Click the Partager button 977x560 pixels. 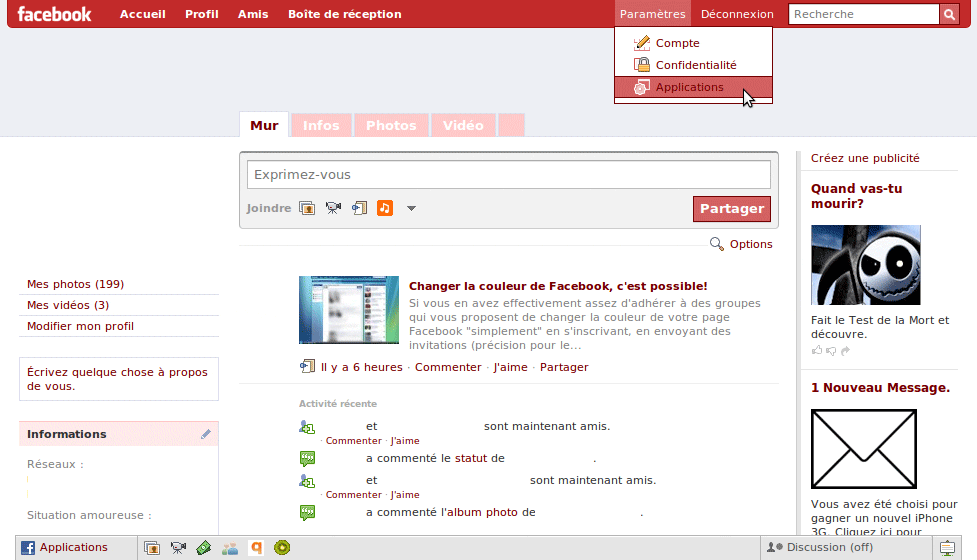tap(732, 209)
